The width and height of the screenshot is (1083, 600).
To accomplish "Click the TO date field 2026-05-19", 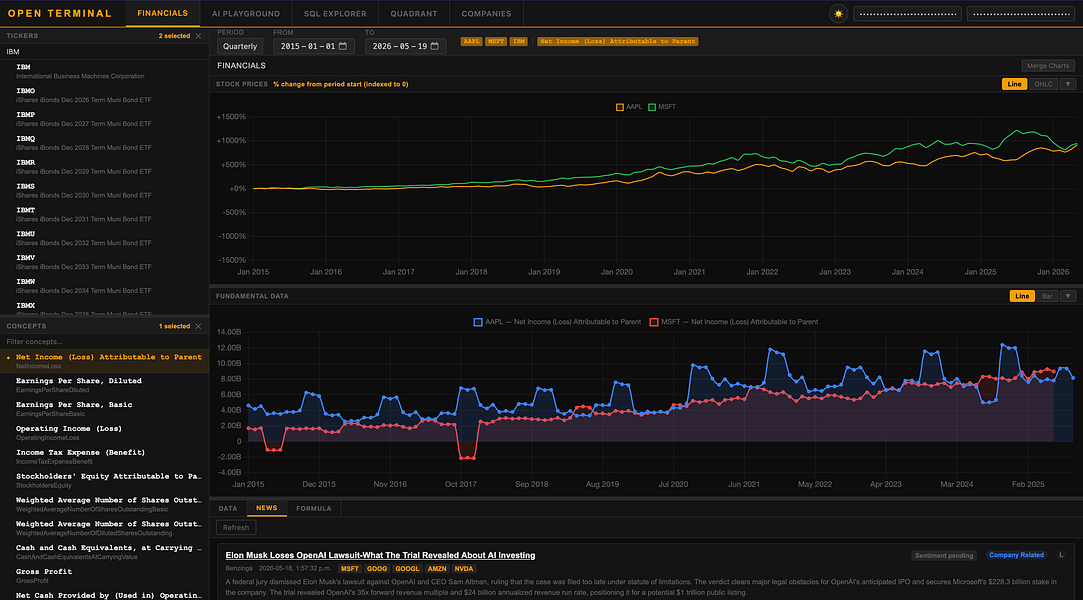I will tap(405, 46).
